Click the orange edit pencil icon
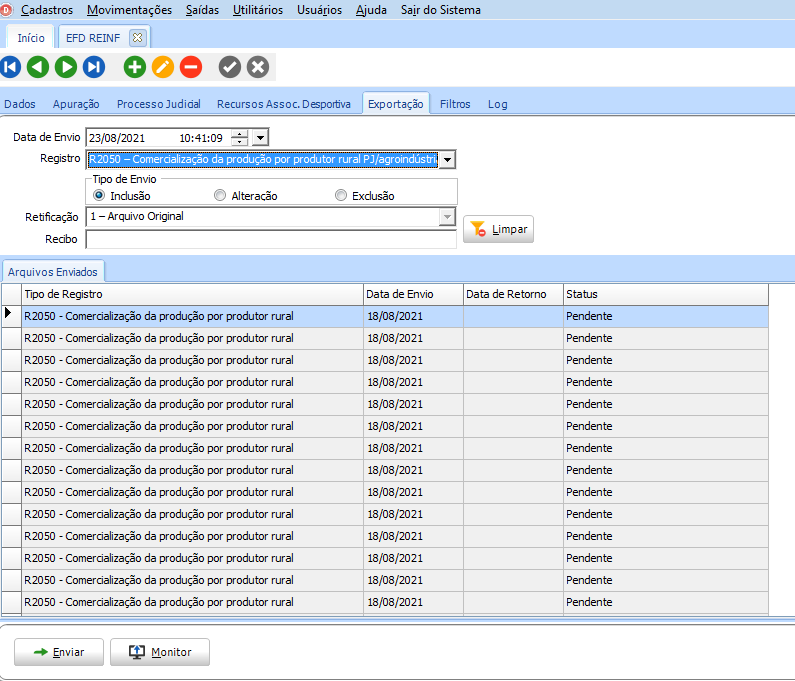 (163, 67)
